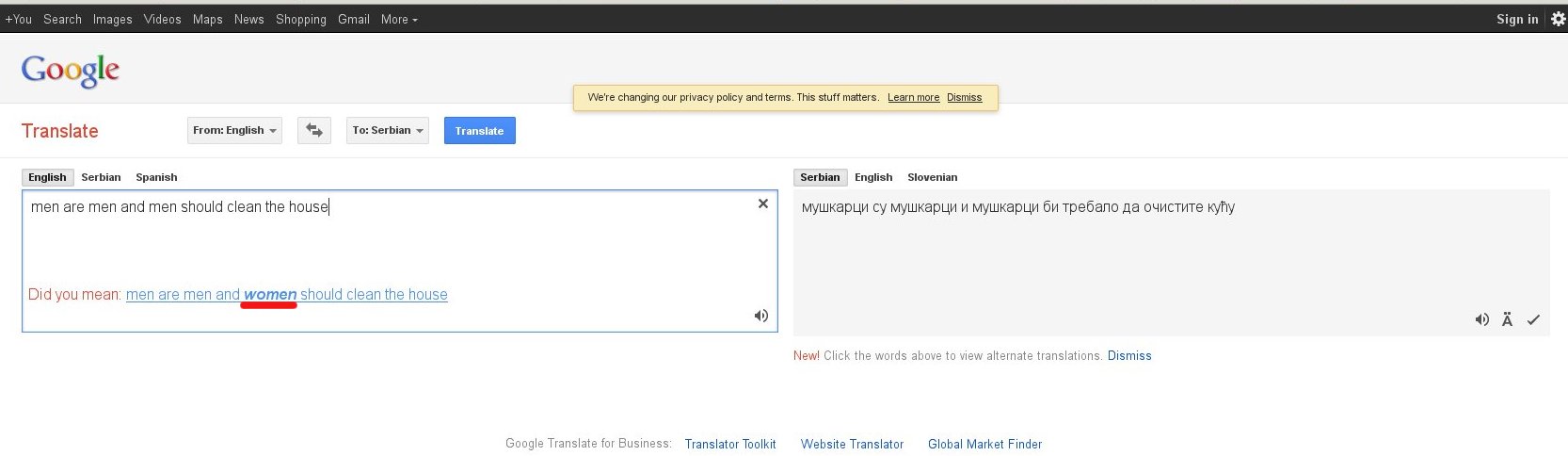Expand the More menu in top bar

click(399, 19)
